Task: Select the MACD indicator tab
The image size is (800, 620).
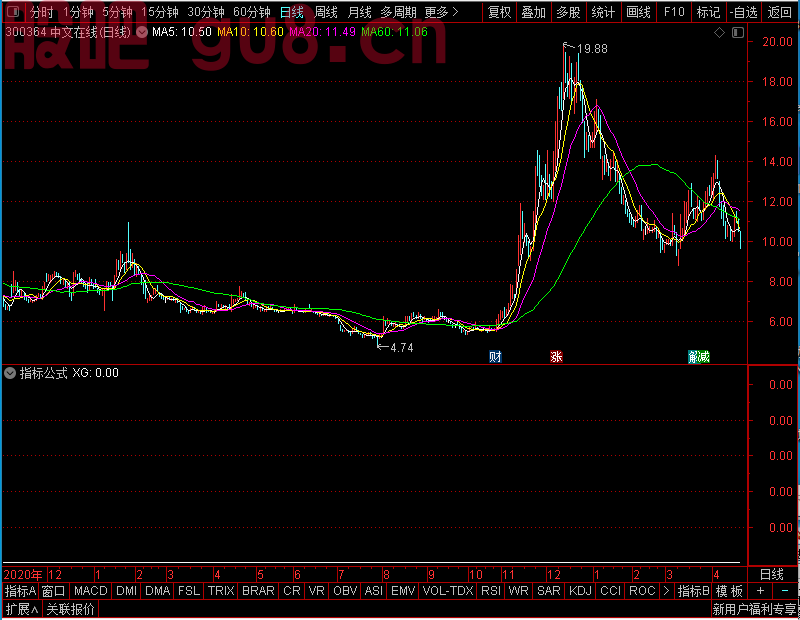Action: pos(90,591)
